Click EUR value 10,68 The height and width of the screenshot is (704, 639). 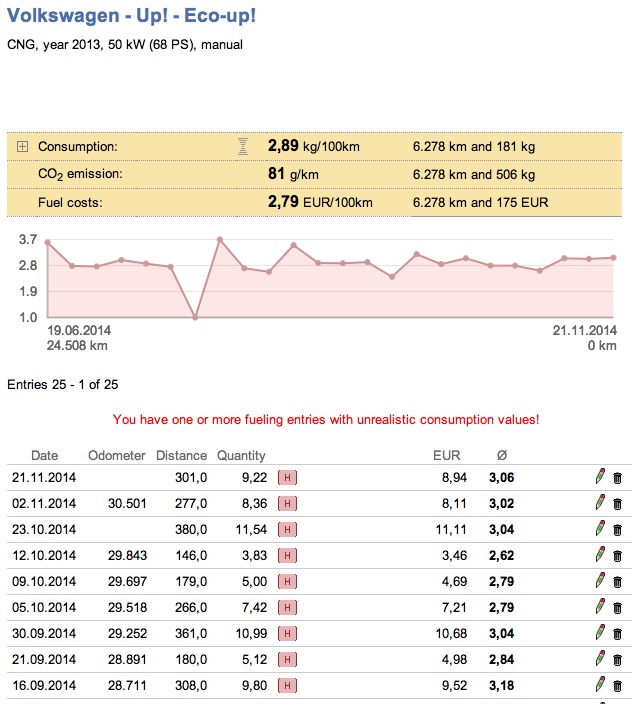(x=451, y=634)
